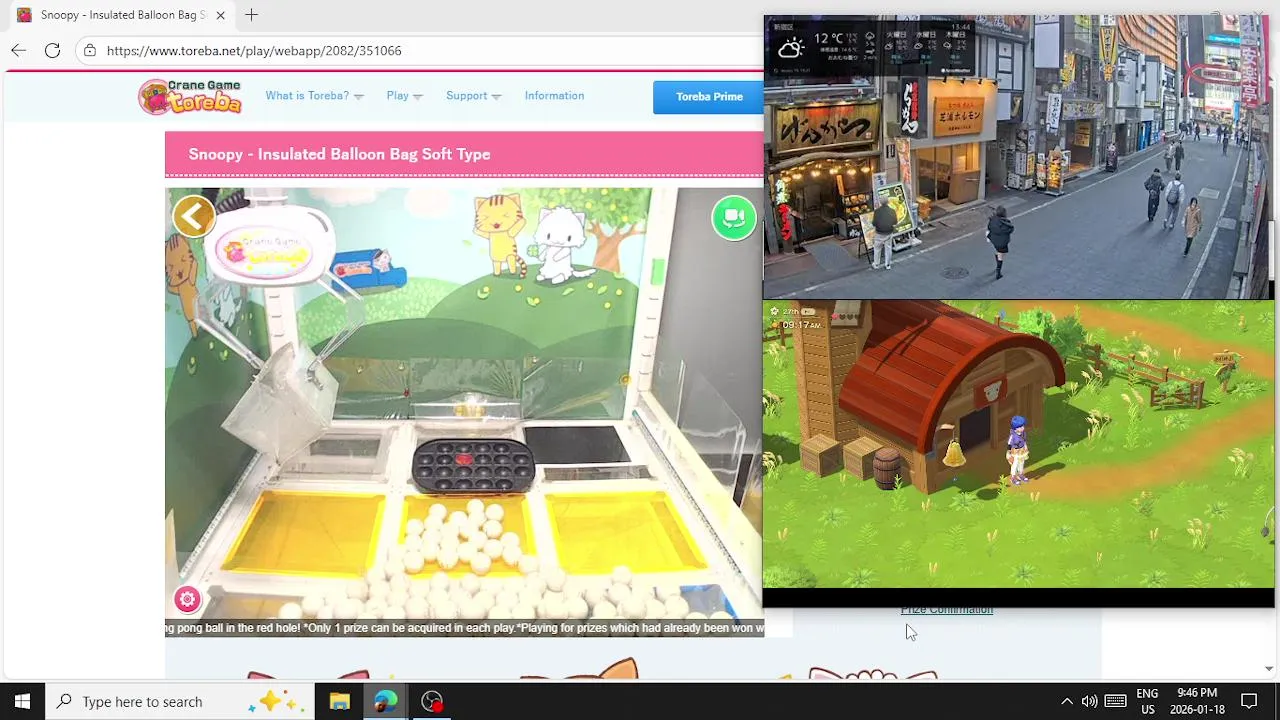Open the touch keyboard tray icon
This screenshot has width=1280, height=720.
coord(1116,701)
